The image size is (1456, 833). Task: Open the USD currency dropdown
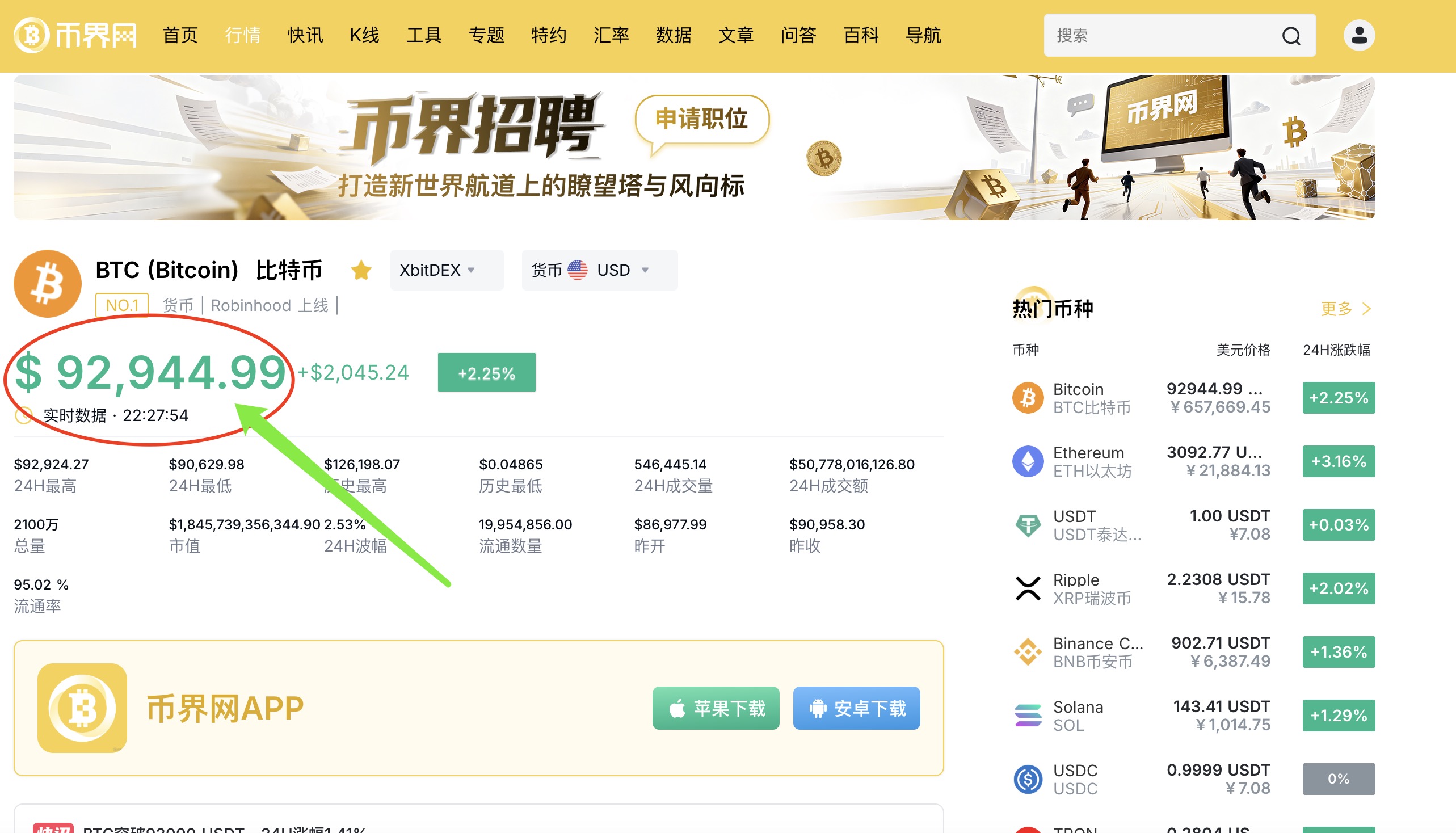(599, 270)
